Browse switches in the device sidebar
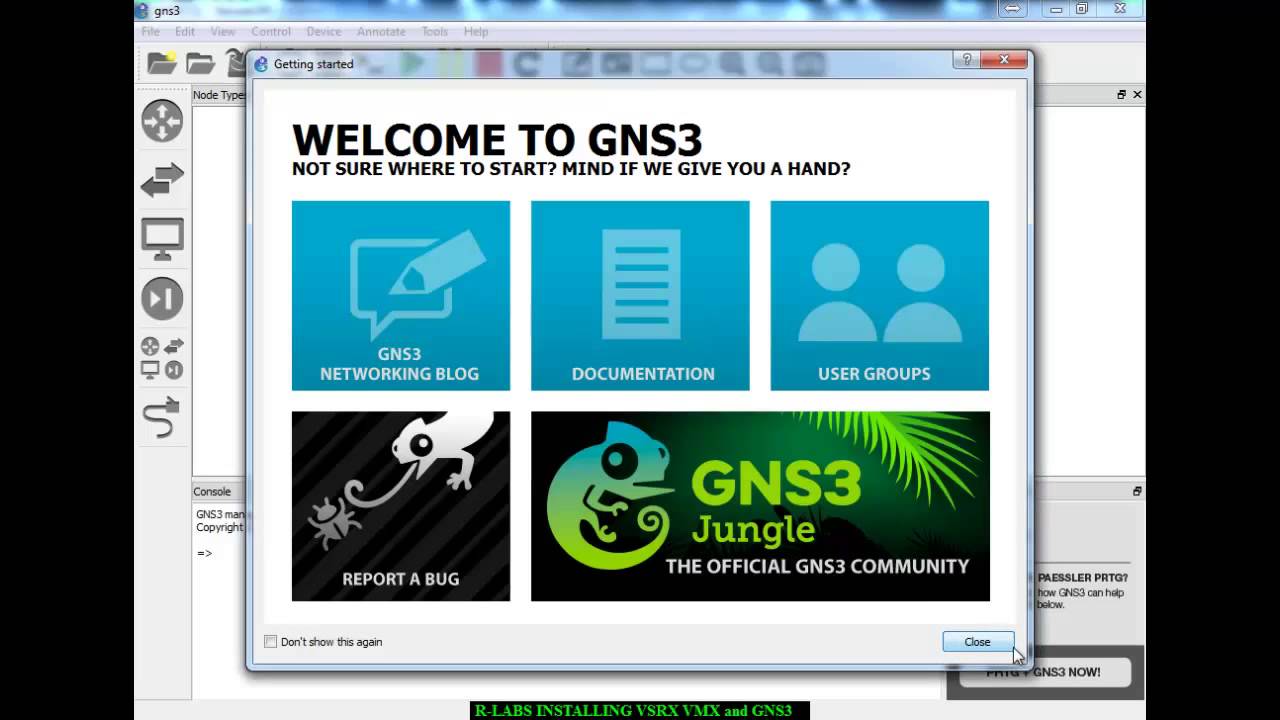The image size is (1280, 720). pyautogui.click(x=162, y=180)
